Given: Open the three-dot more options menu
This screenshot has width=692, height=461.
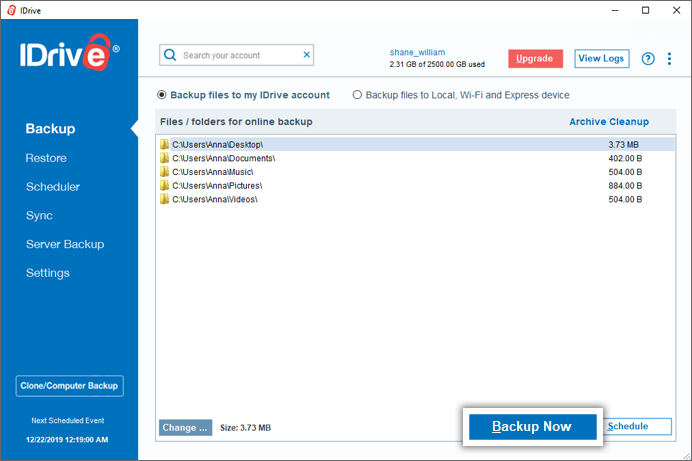Looking at the screenshot, I should coord(670,58).
